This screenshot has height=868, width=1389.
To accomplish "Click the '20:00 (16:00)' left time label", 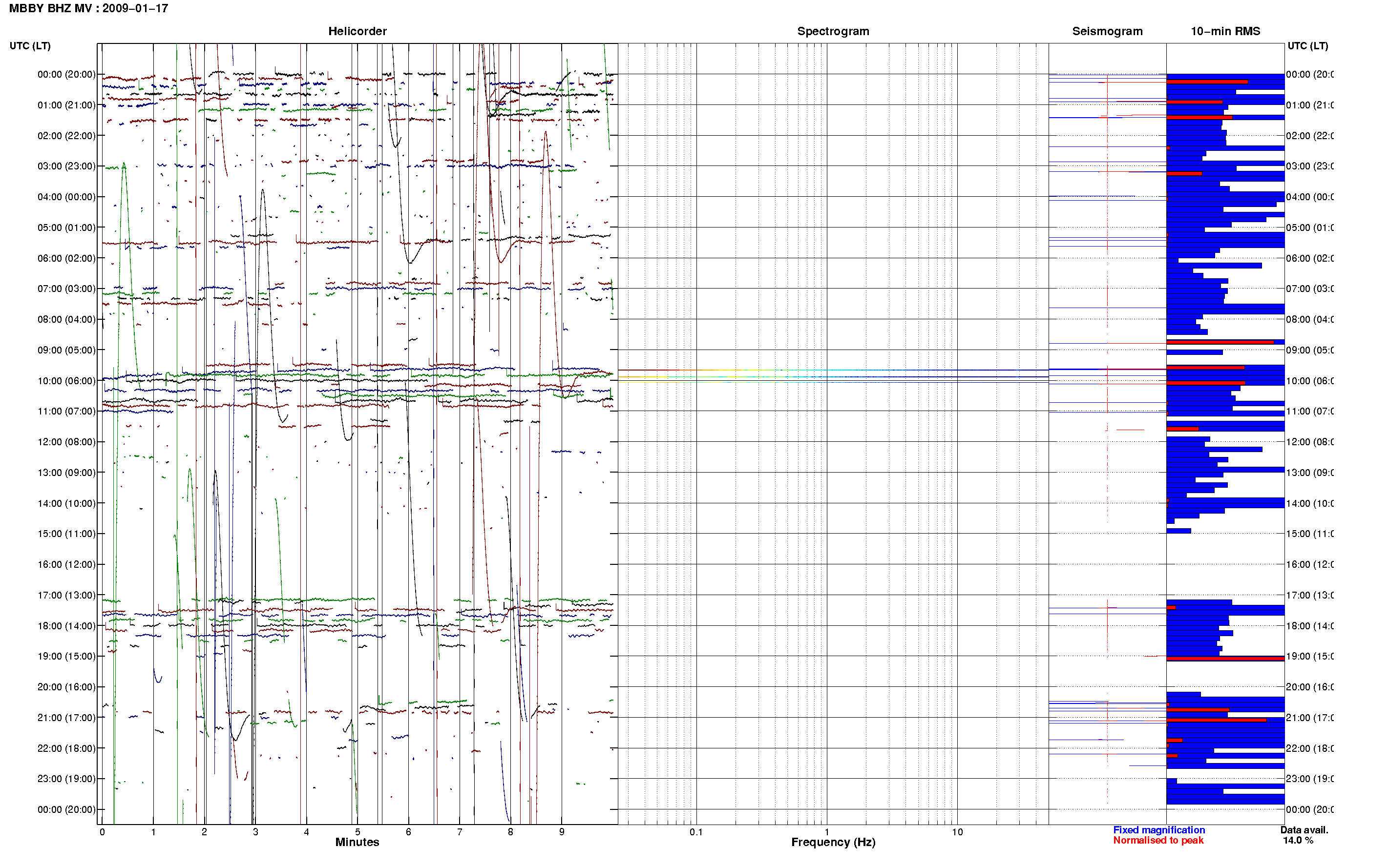I will [66, 686].
